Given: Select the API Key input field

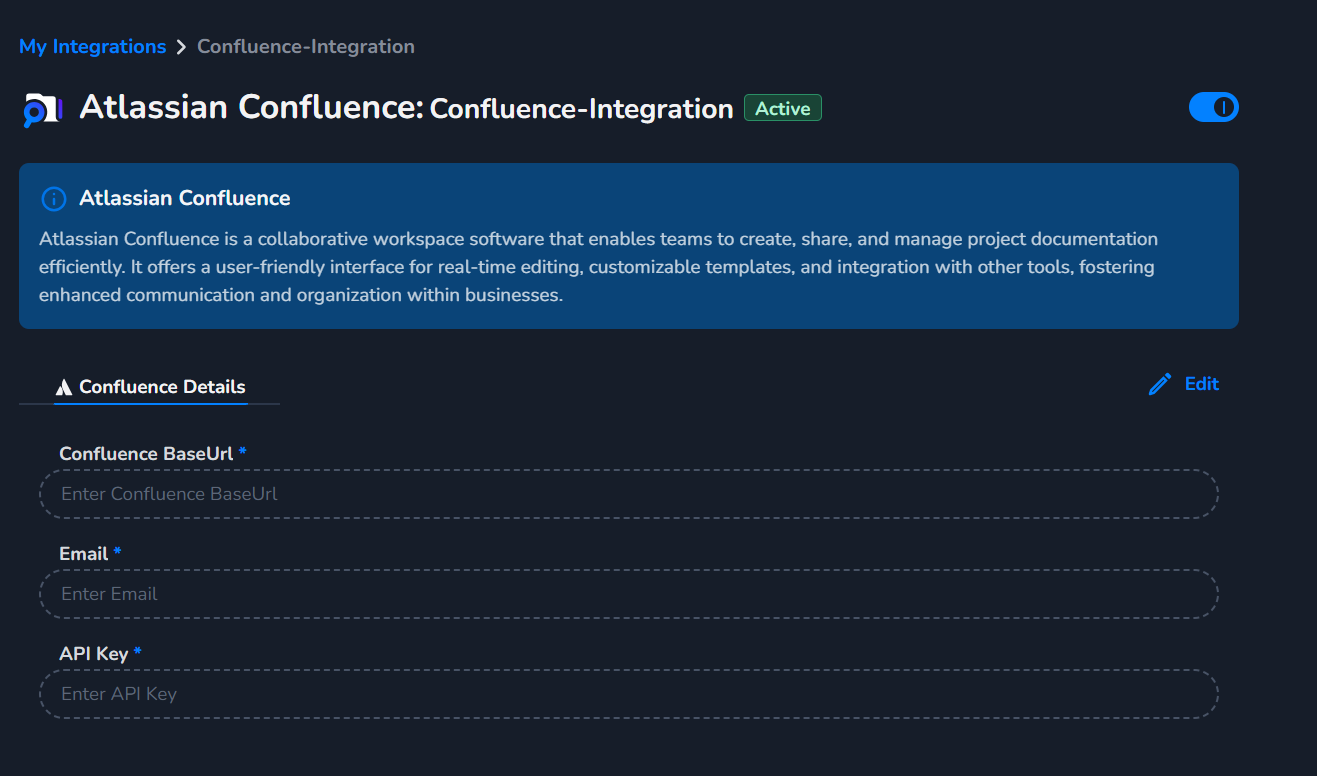Looking at the screenshot, I should click(x=629, y=694).
